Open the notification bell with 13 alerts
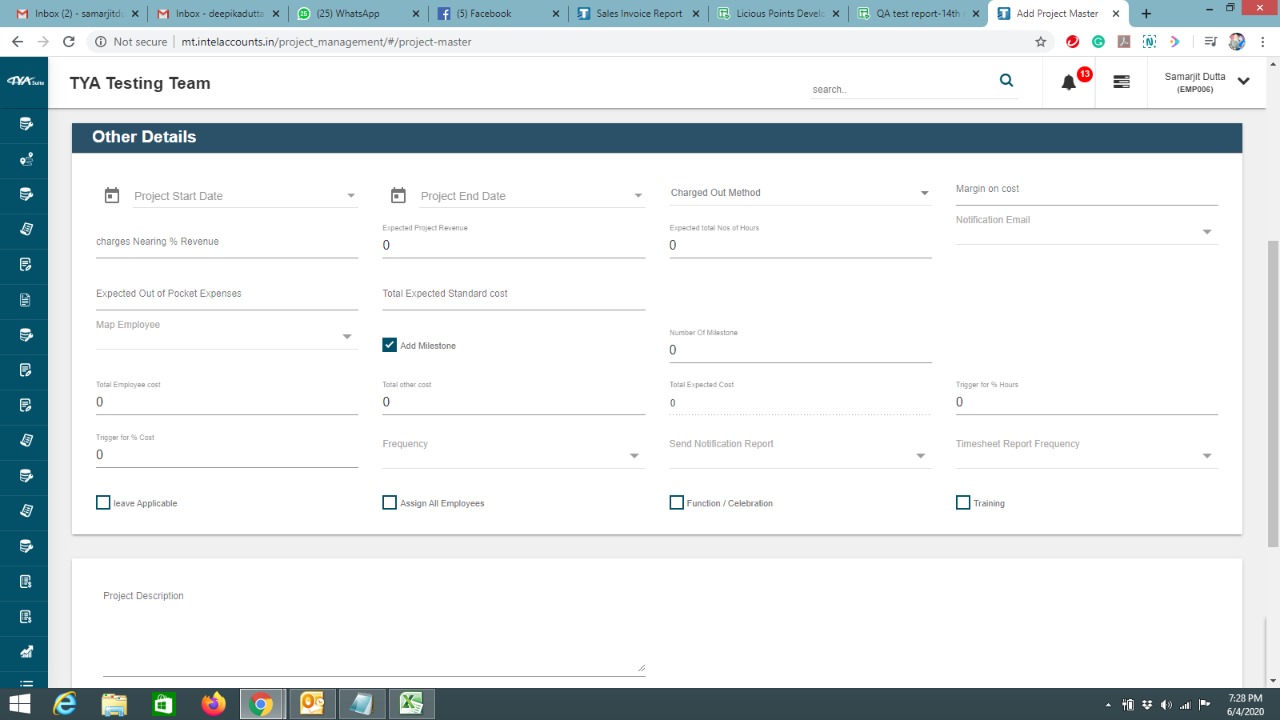 click(1069, 82)
